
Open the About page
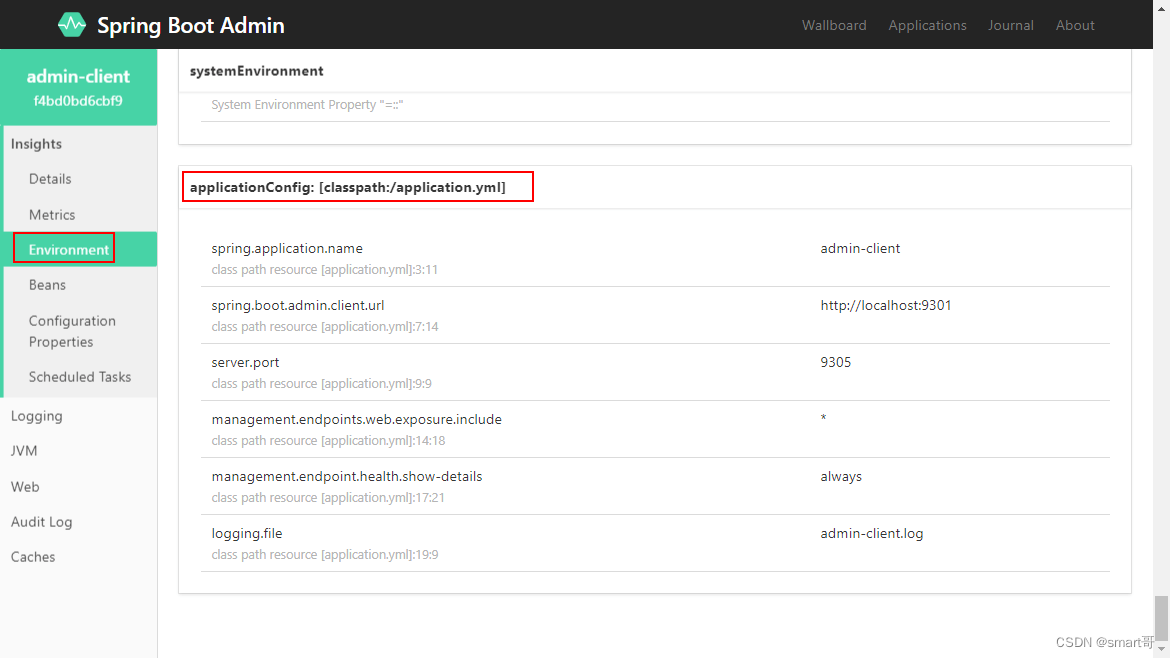[1075, 25]
